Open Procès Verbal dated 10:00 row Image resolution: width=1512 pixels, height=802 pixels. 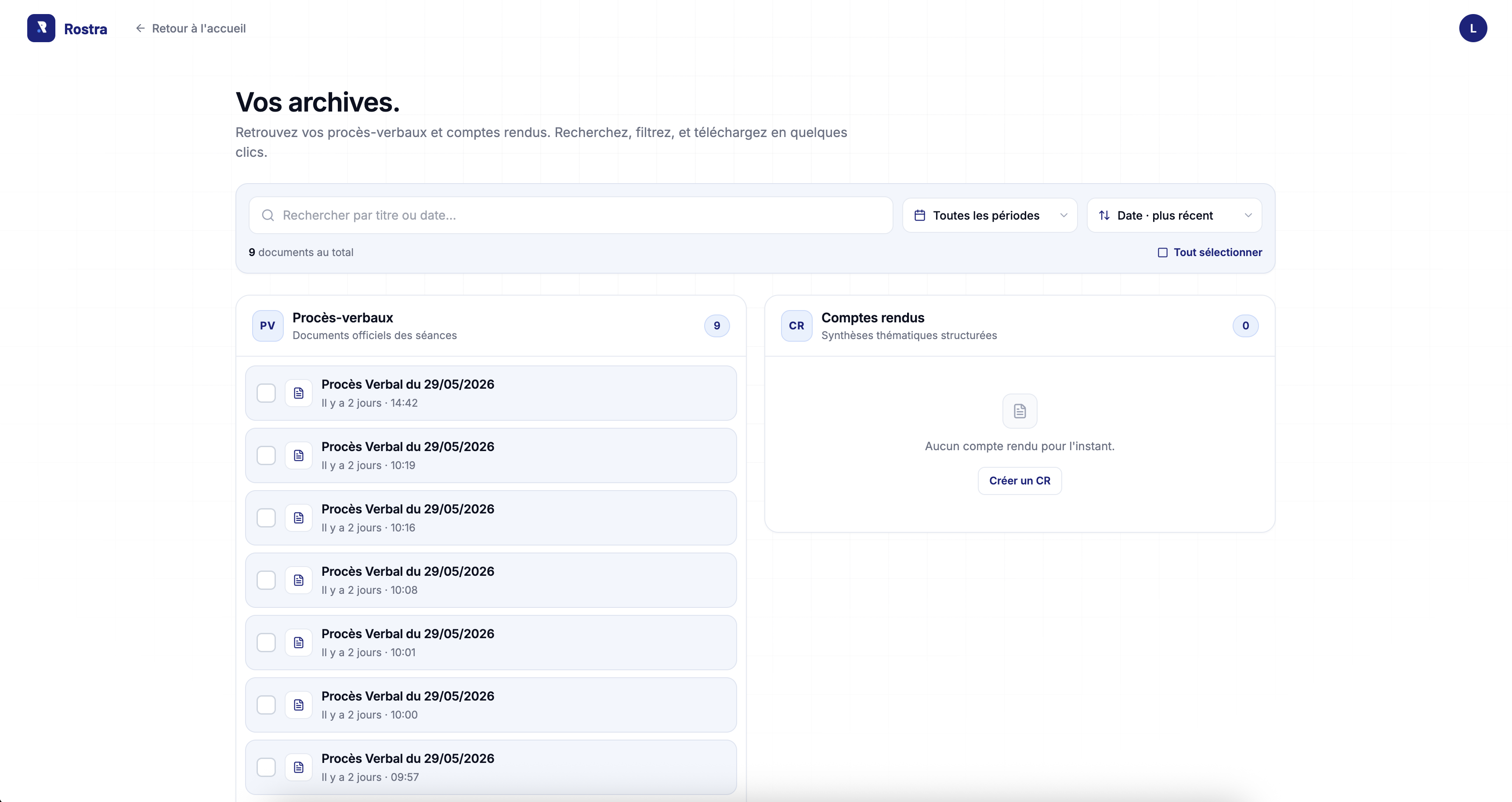491,705
